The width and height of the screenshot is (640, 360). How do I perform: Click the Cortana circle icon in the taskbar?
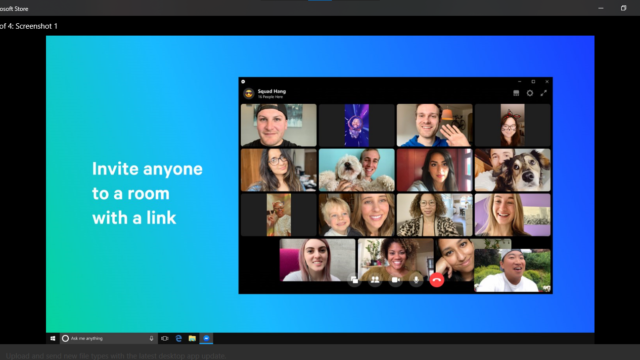(65, 338)
